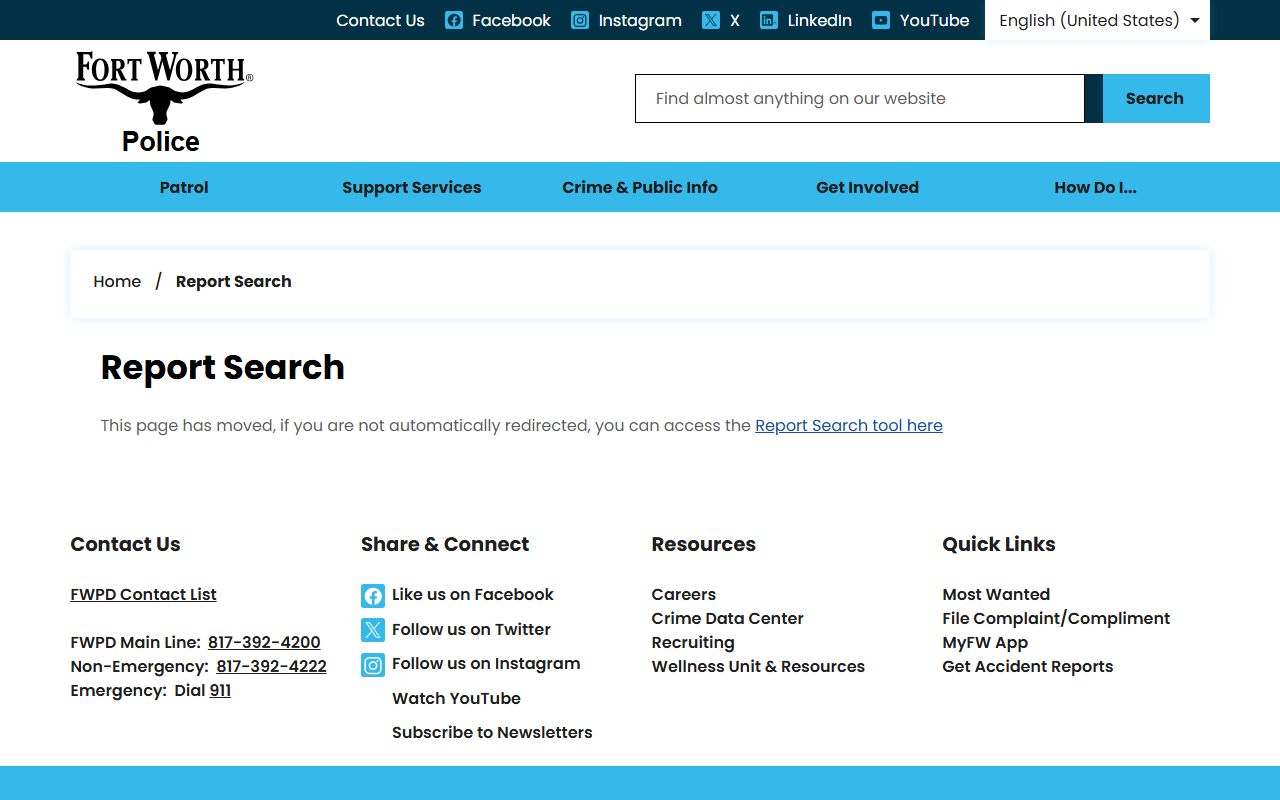
Task: Open YouTube icon in top bar
Action: click(x=881, y=20)
